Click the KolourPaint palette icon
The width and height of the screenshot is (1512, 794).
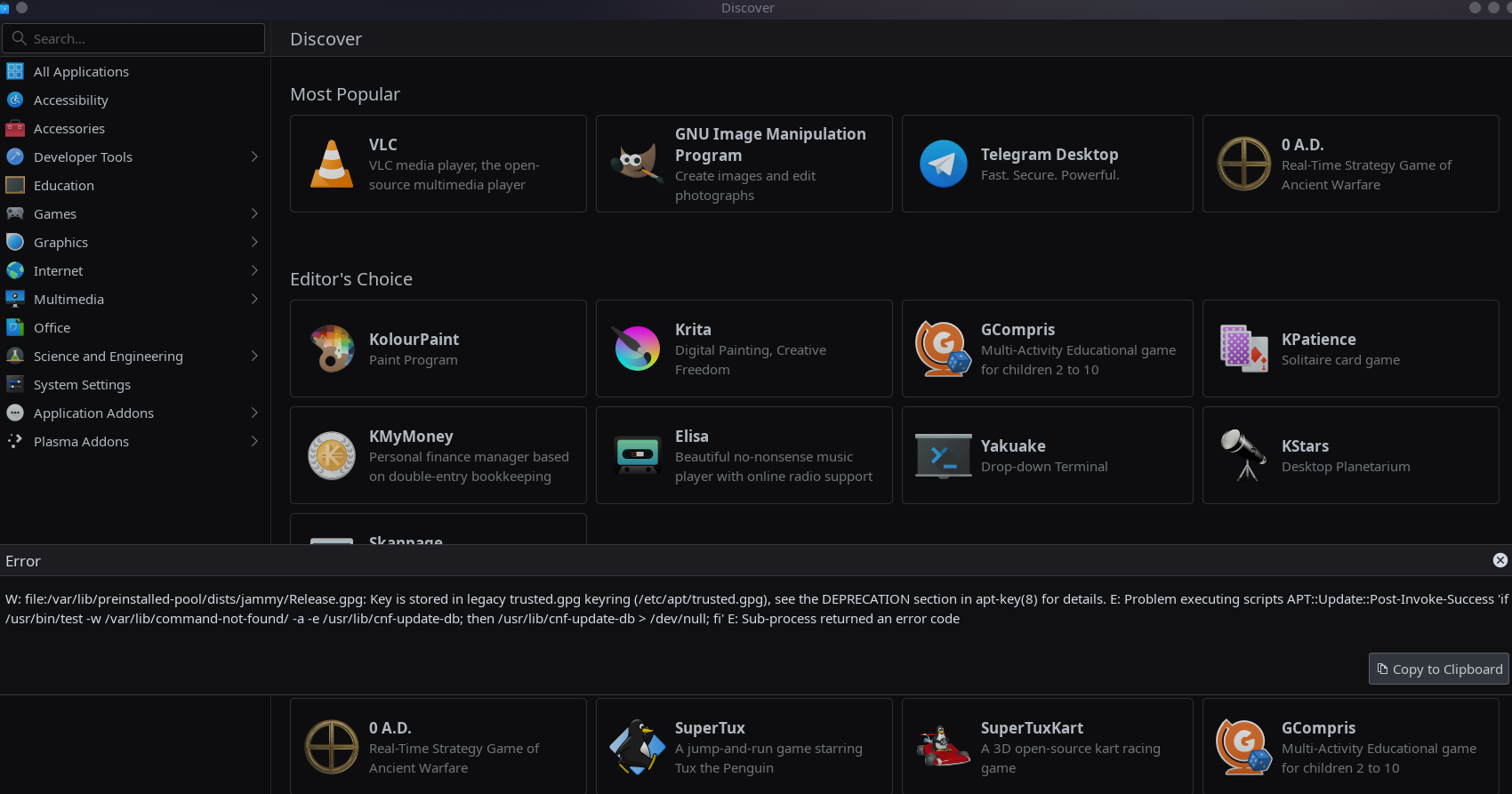tap(332, 349)
